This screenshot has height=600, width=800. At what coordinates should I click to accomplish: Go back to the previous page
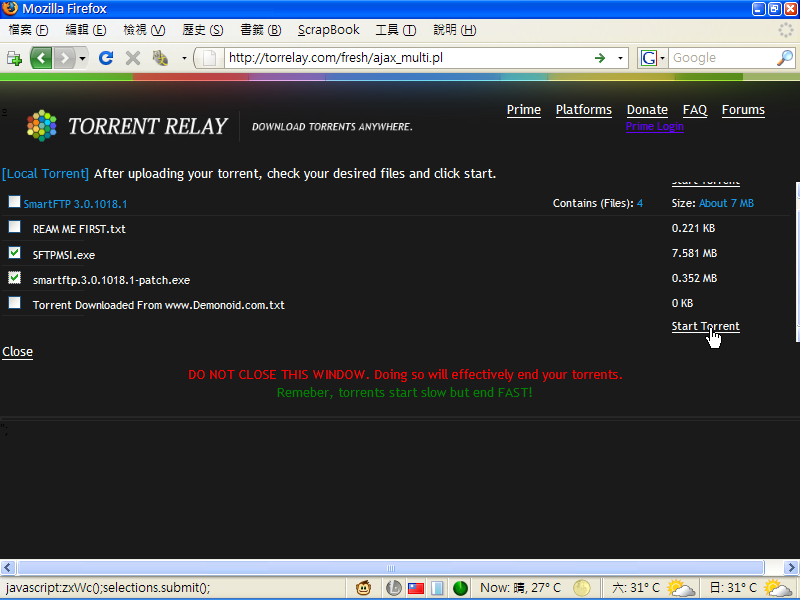41,58
